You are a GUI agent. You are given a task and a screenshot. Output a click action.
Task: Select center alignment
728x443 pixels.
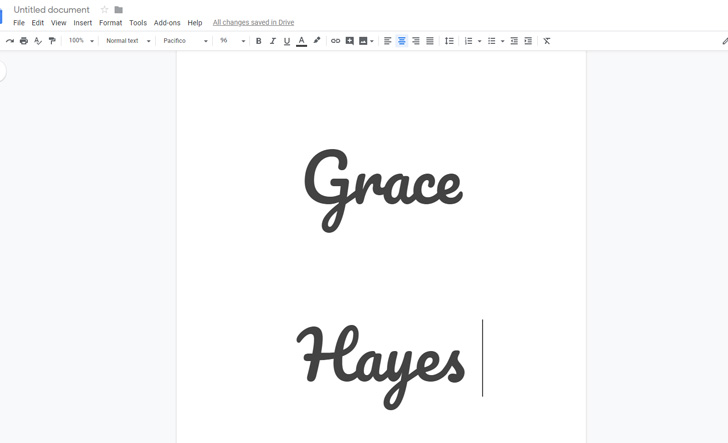click(402, 41)
